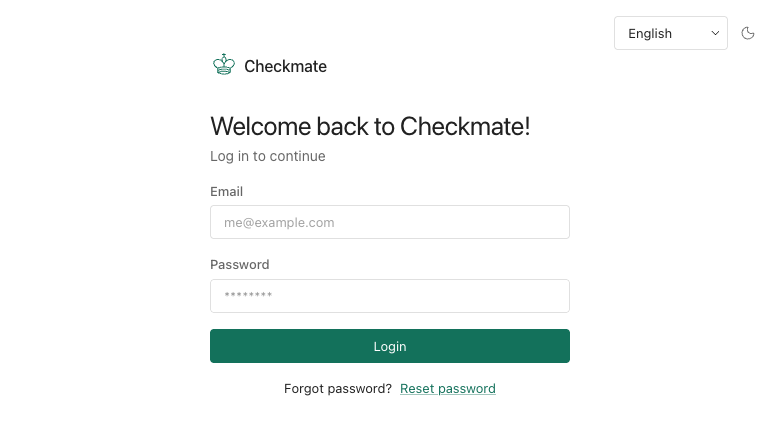The width and height of the screenshot is (780, 439).
Task: Expand the language selector showing English
Action: [671, 33]
